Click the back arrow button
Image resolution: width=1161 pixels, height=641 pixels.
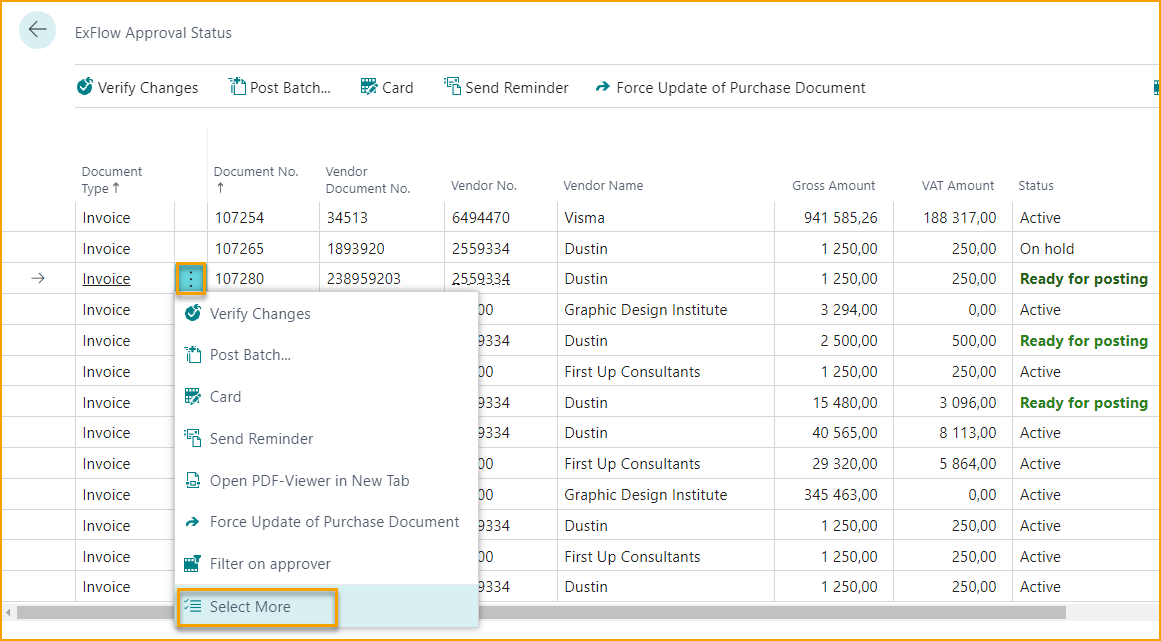click(x=37, y=30)
